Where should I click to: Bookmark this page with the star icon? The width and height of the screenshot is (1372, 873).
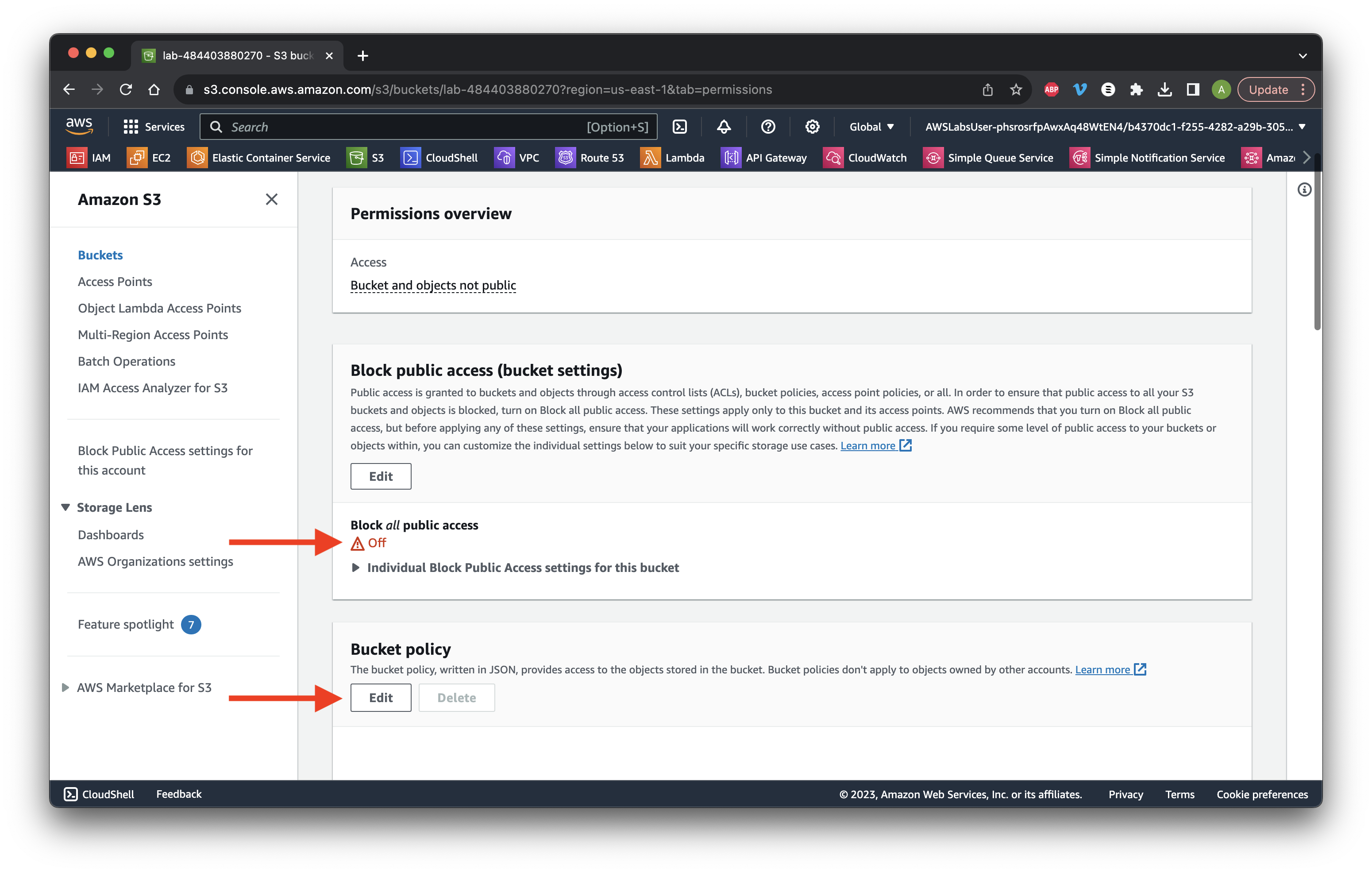pos(1016,89)
